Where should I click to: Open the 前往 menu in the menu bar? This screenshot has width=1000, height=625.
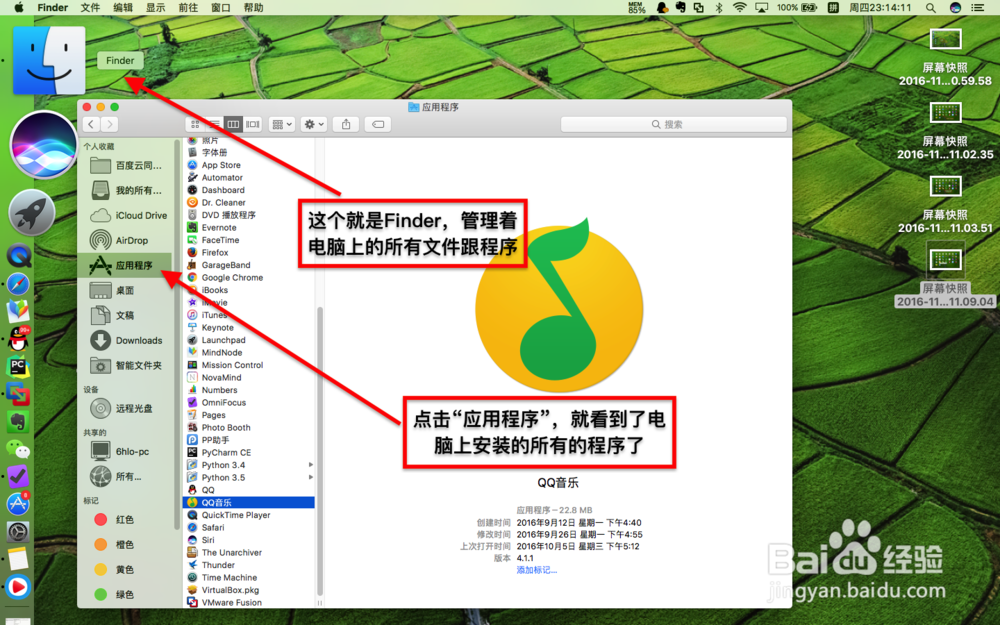click(x=188, y=8)
